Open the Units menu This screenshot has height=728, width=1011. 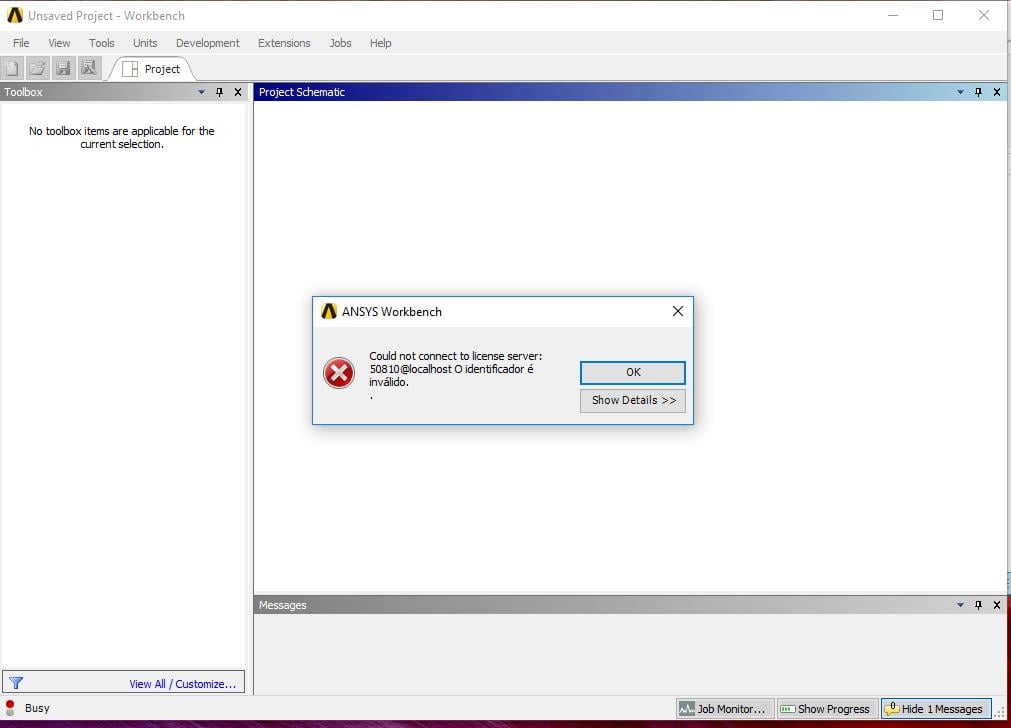tap(145, 43)
